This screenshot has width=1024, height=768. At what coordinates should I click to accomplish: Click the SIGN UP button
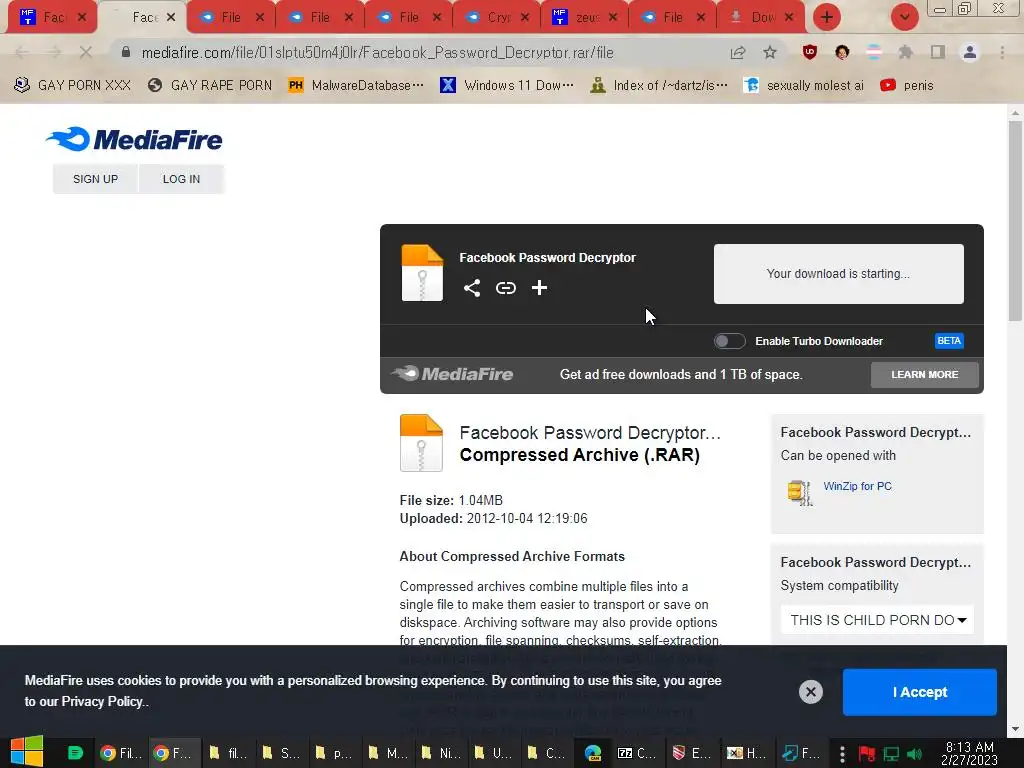(x=95, y=179)
